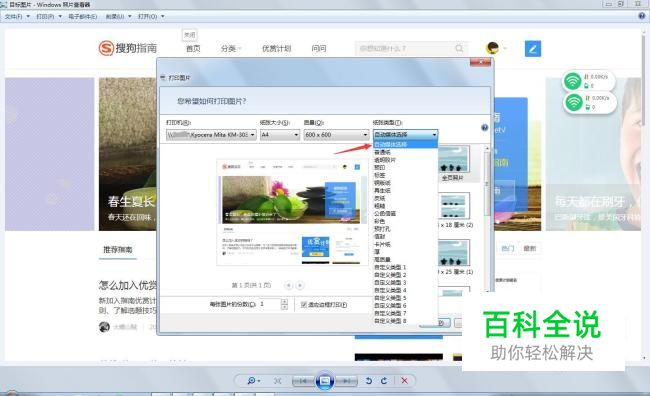Click the print dialog help icon

(484, 128)
